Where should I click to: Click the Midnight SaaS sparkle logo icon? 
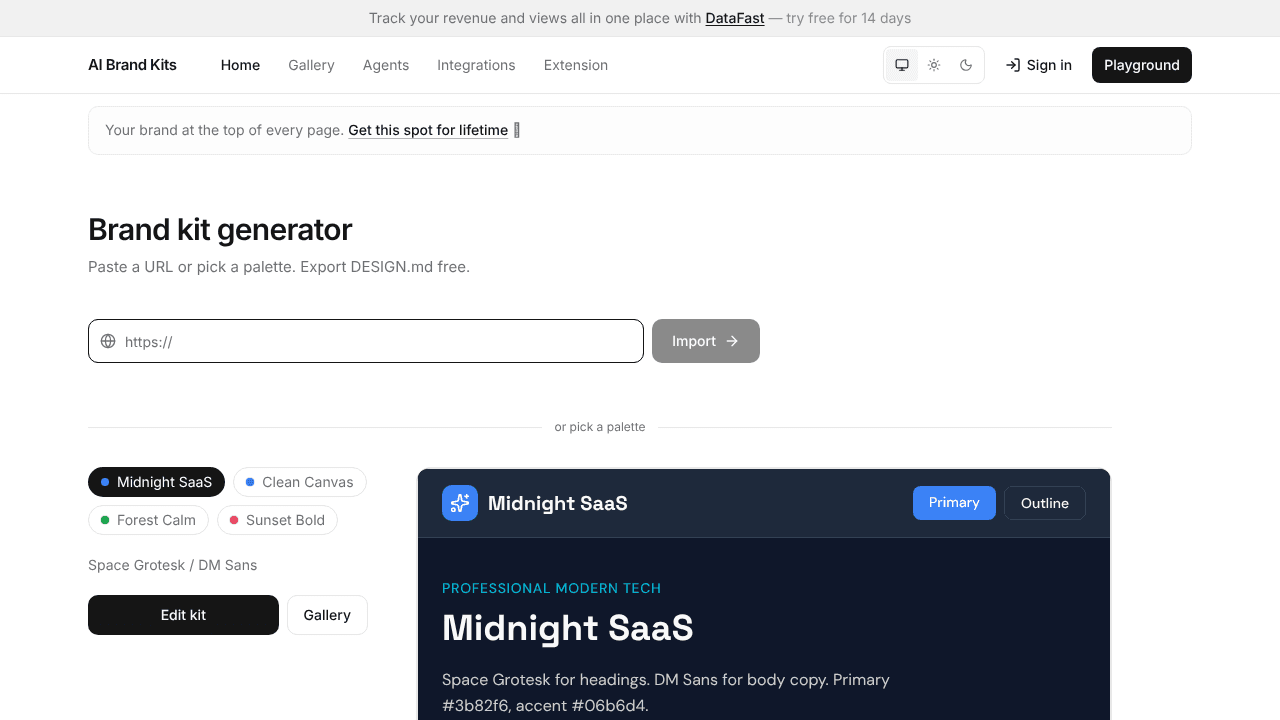tap(460, 503)
